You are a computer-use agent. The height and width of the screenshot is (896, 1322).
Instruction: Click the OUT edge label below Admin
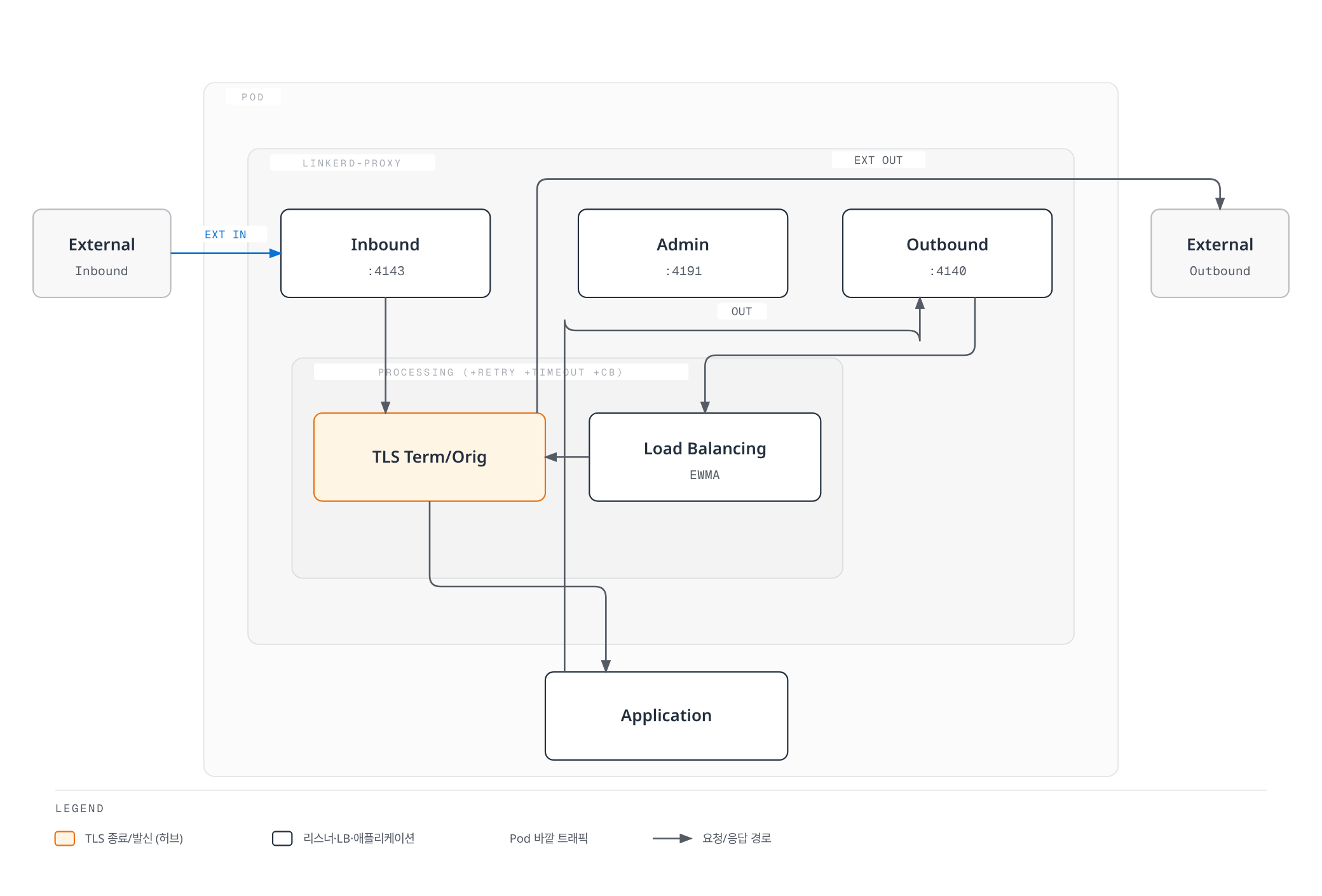(742, 311)
